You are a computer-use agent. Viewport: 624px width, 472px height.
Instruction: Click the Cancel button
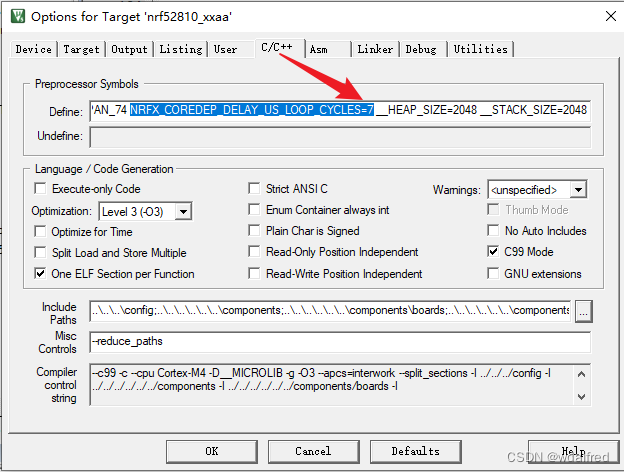tap(314, 451)
